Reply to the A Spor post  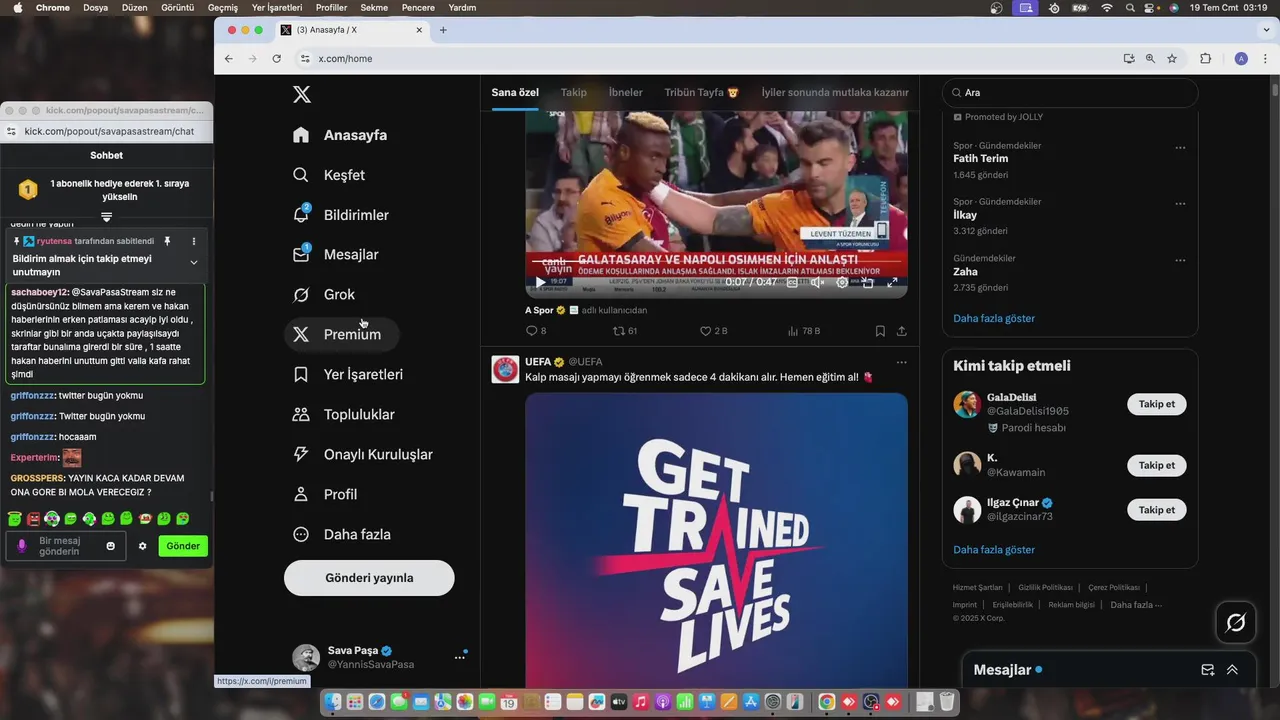[536, 331]
